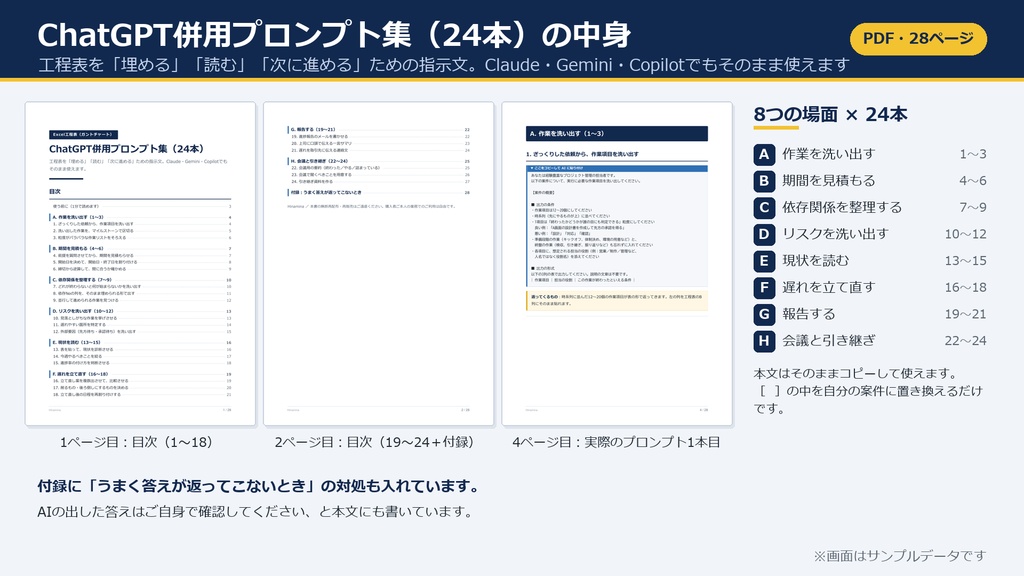1024x576 pixels.
Task: Open the page 1 table of contents thumbnail
Action: 140,264
